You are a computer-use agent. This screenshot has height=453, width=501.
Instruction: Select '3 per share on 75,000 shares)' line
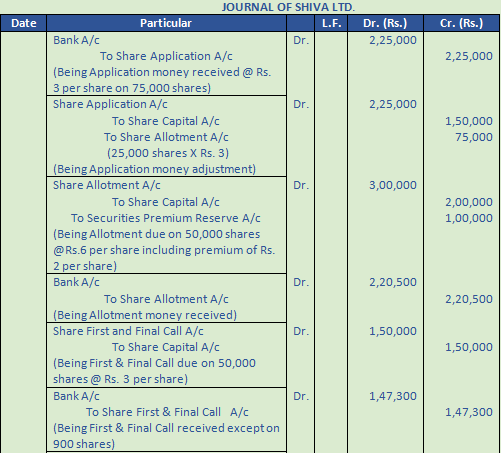coord(132,88)
